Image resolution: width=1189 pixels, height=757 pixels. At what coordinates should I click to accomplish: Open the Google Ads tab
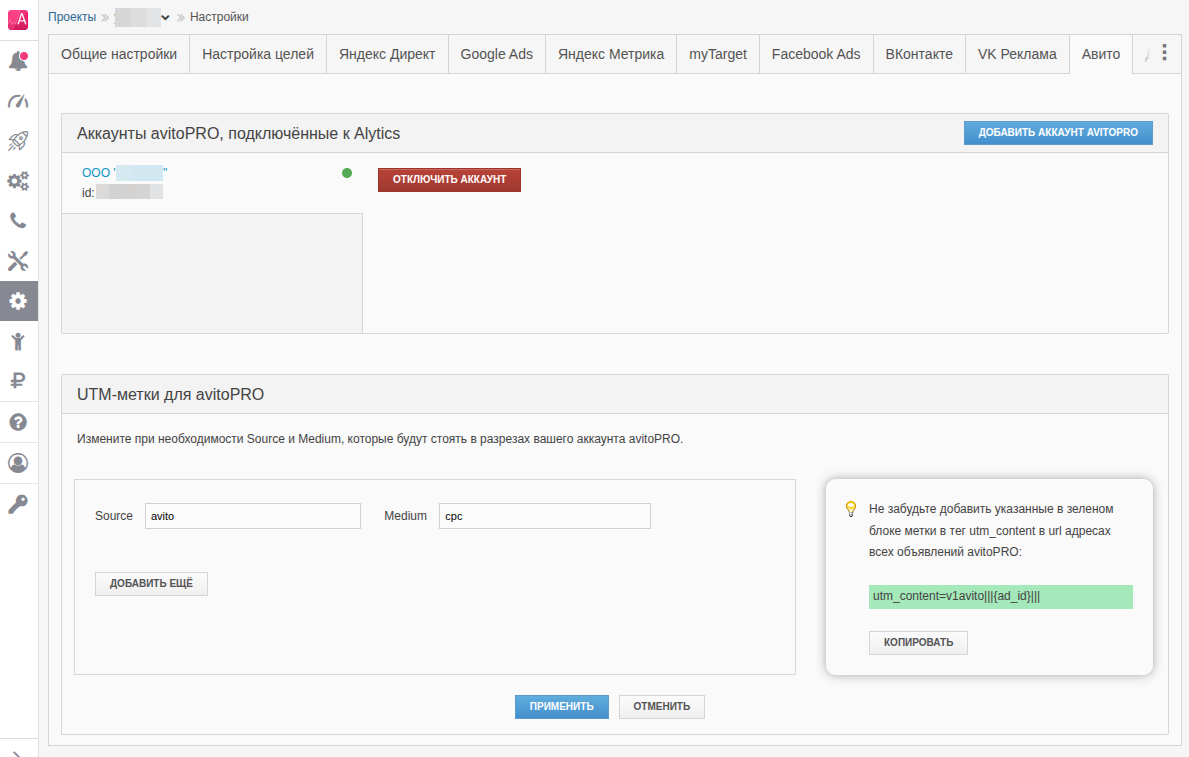click(x=497, y=54)
